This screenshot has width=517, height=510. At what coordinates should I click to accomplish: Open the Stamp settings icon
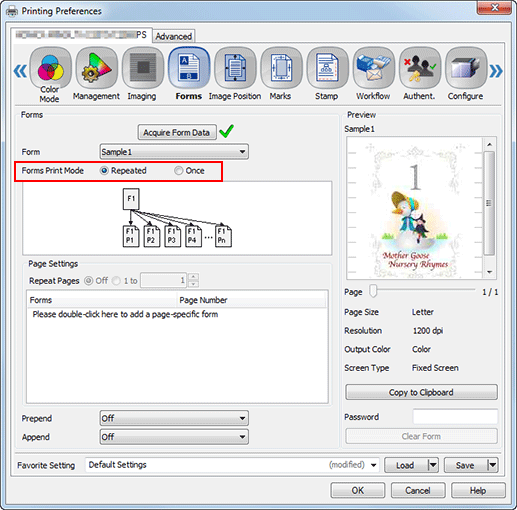[x=327, y=68]
